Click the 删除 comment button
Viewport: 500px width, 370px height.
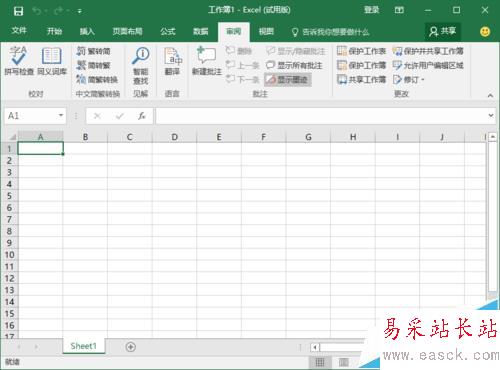point(239,51)
